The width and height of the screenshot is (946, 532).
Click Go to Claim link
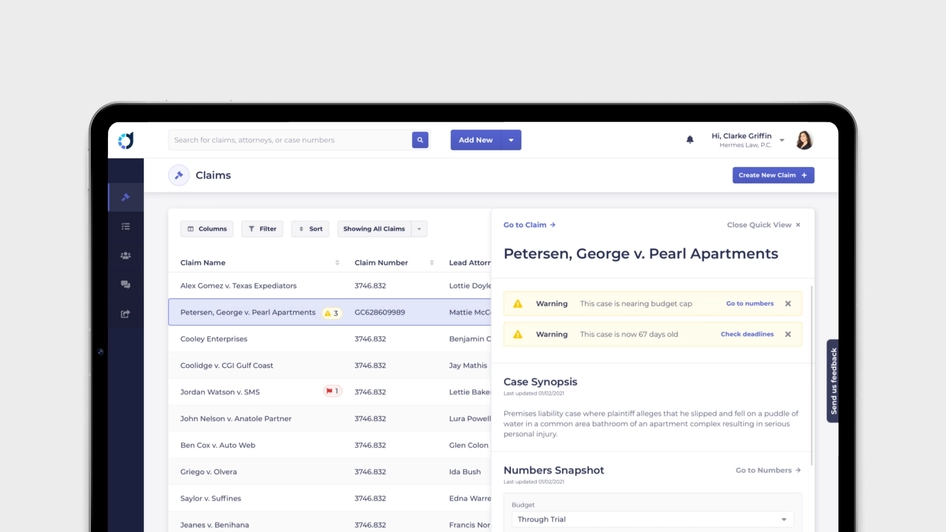[529, 224]
